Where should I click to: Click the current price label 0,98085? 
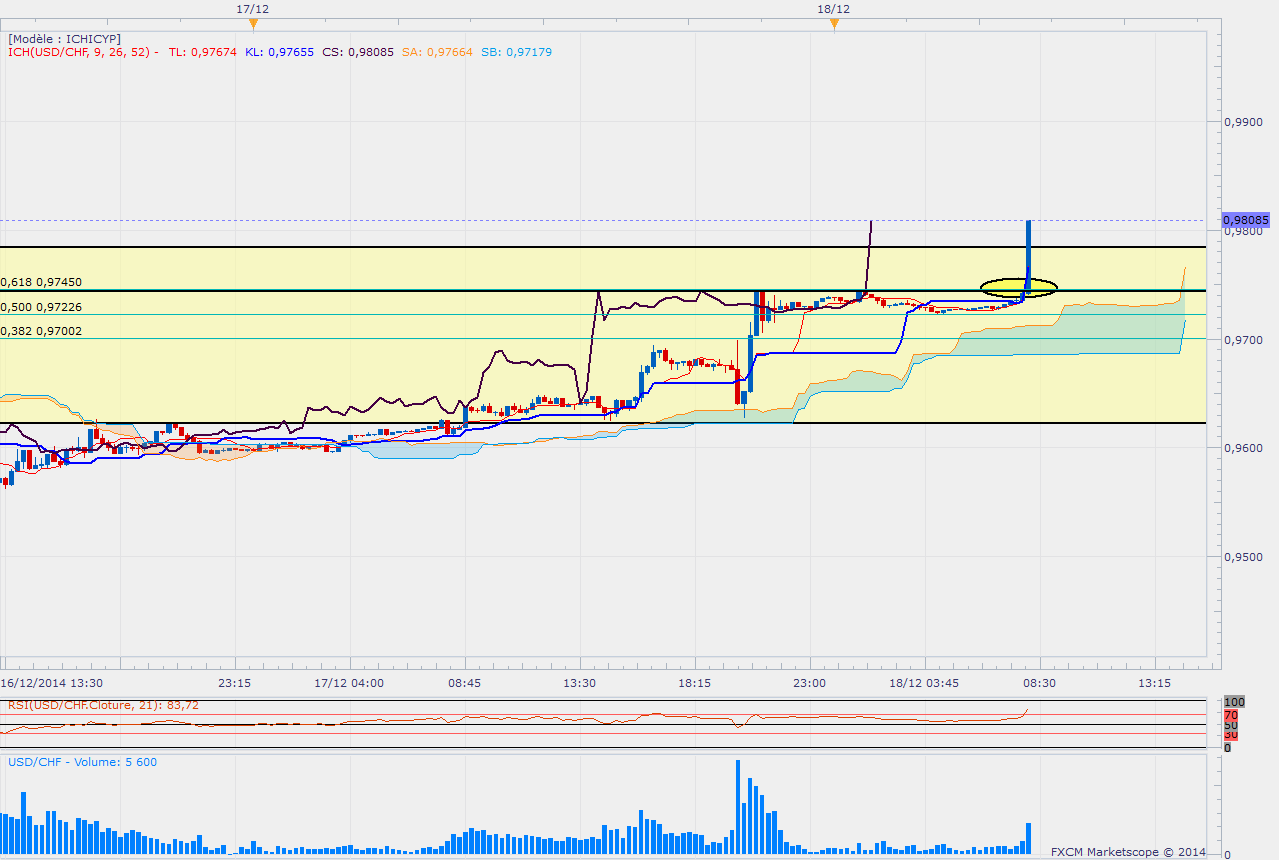(x=1245, y=219)
